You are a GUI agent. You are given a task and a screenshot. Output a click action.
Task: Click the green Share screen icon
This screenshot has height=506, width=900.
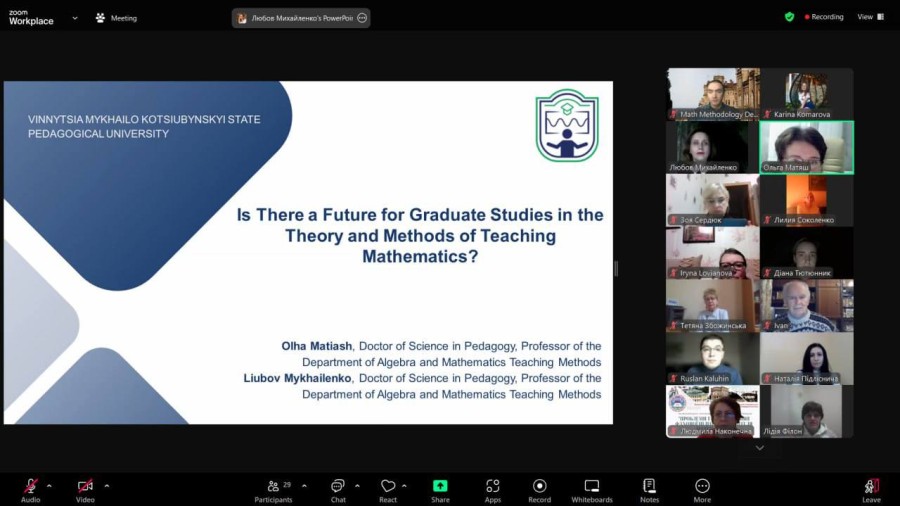click(x=440, y=486)
